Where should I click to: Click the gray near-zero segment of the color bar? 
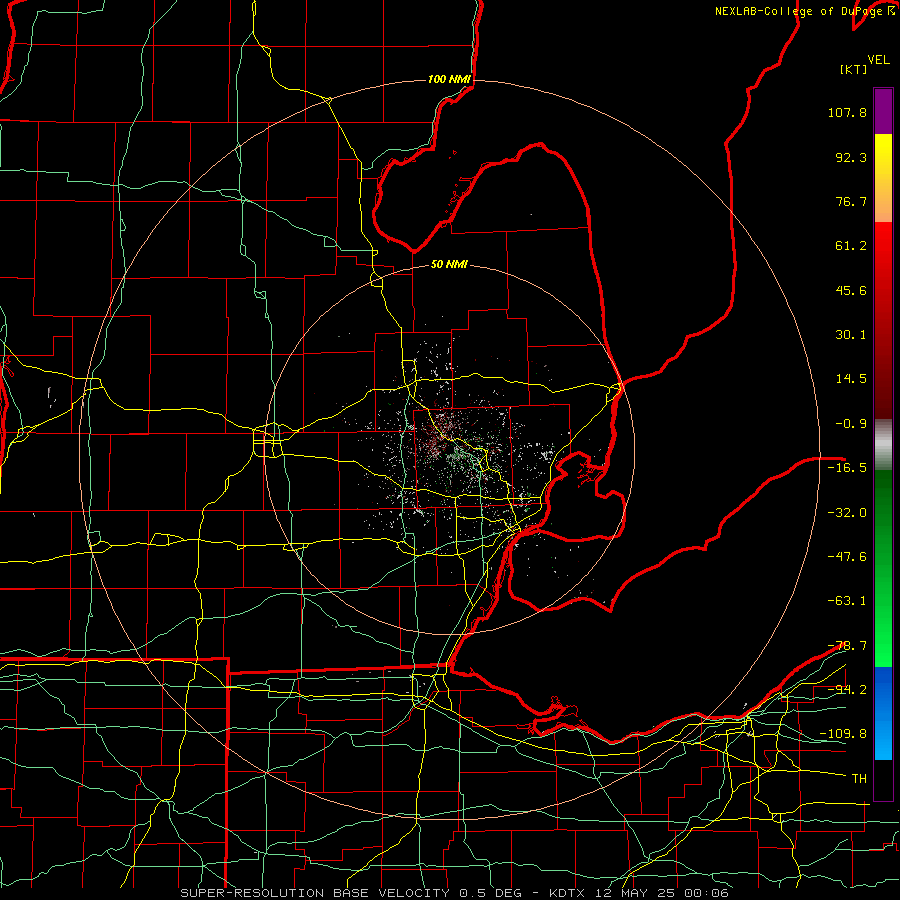883,445
